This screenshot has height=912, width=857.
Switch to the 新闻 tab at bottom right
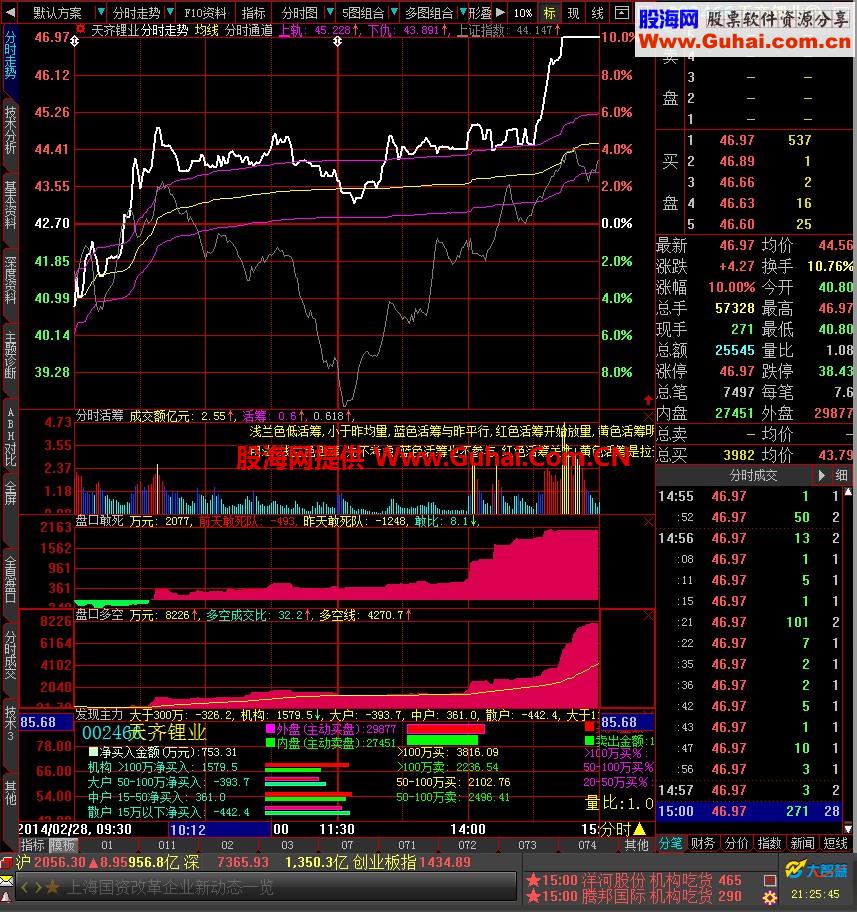802,843
